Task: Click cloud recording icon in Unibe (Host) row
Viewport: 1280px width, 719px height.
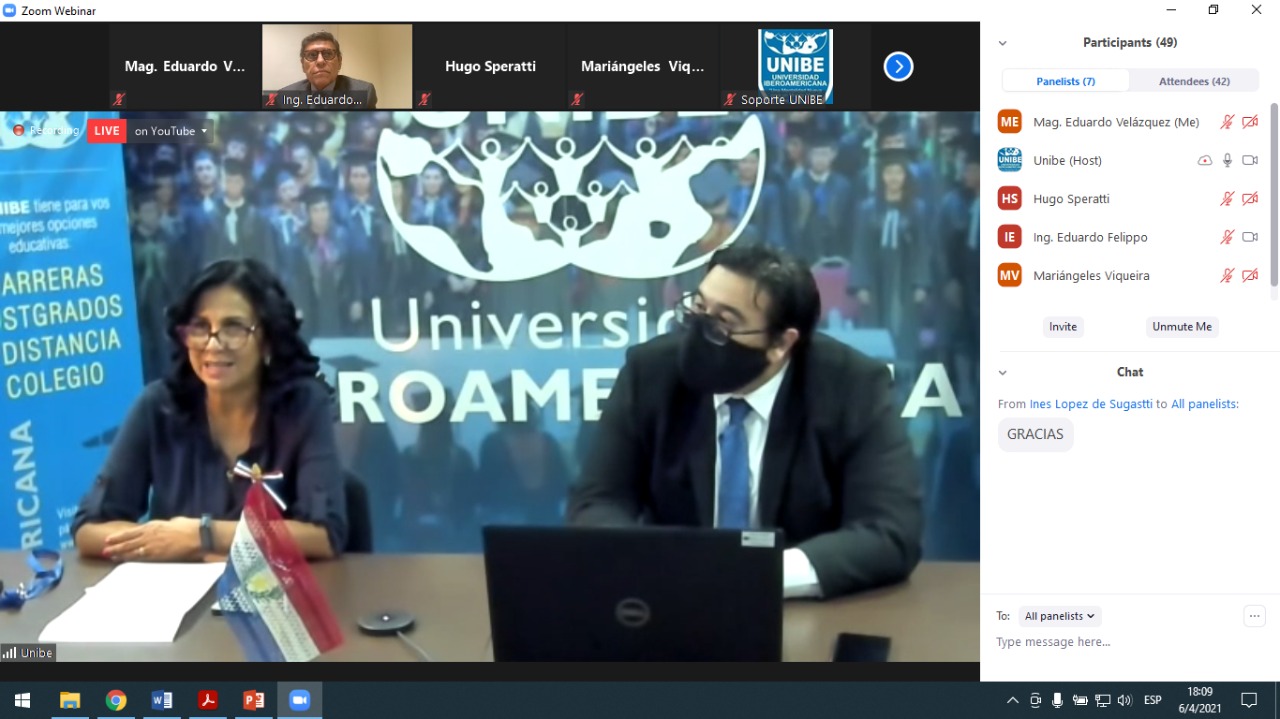Action: coord(1205,160)
